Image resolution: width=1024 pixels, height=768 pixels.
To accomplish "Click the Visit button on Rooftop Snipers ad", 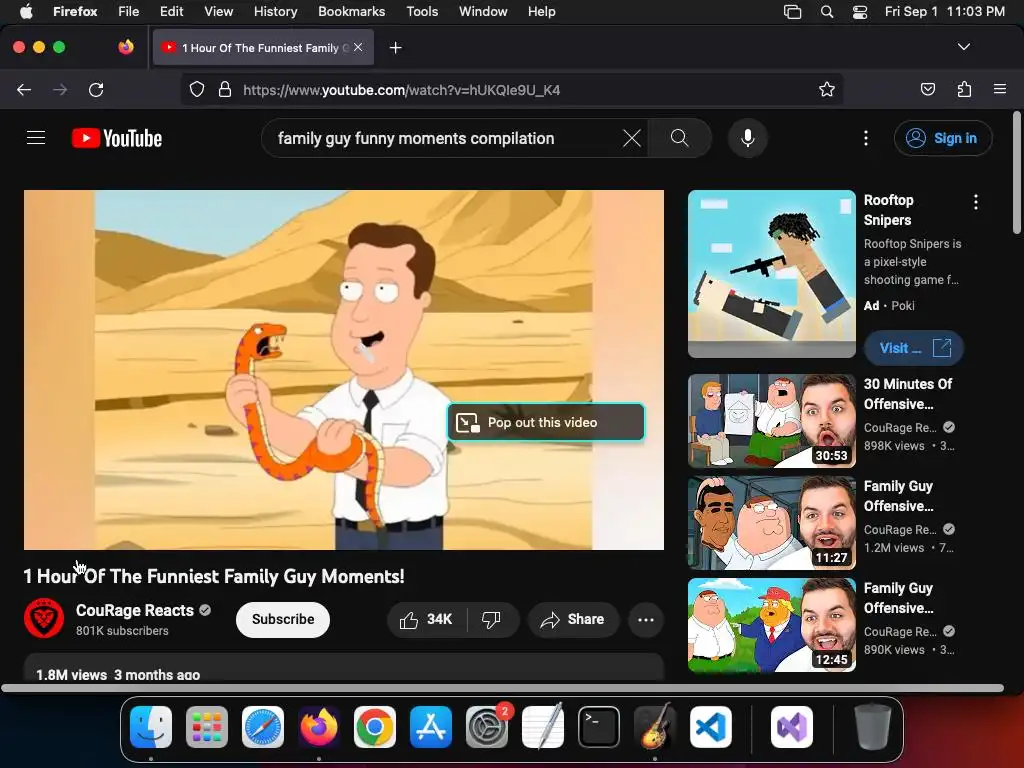I will coord(914,348).
